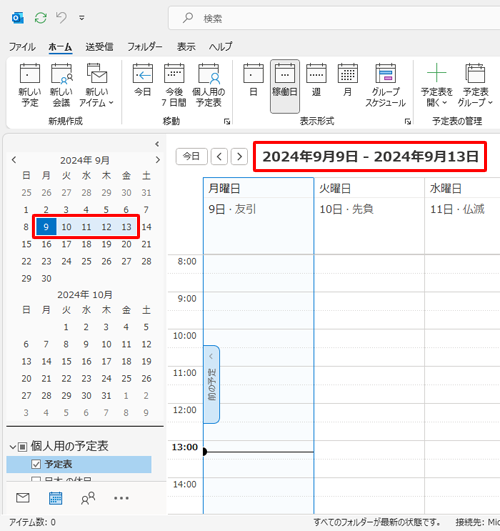Toggle the 個人用の予定表 group checkbox
Image resolution: width=500 pixels, height=531 pixels.
click(x=22, y=447)
